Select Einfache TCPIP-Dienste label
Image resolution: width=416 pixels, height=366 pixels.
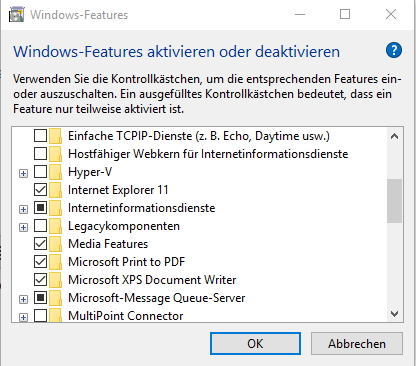coord(199,136)
